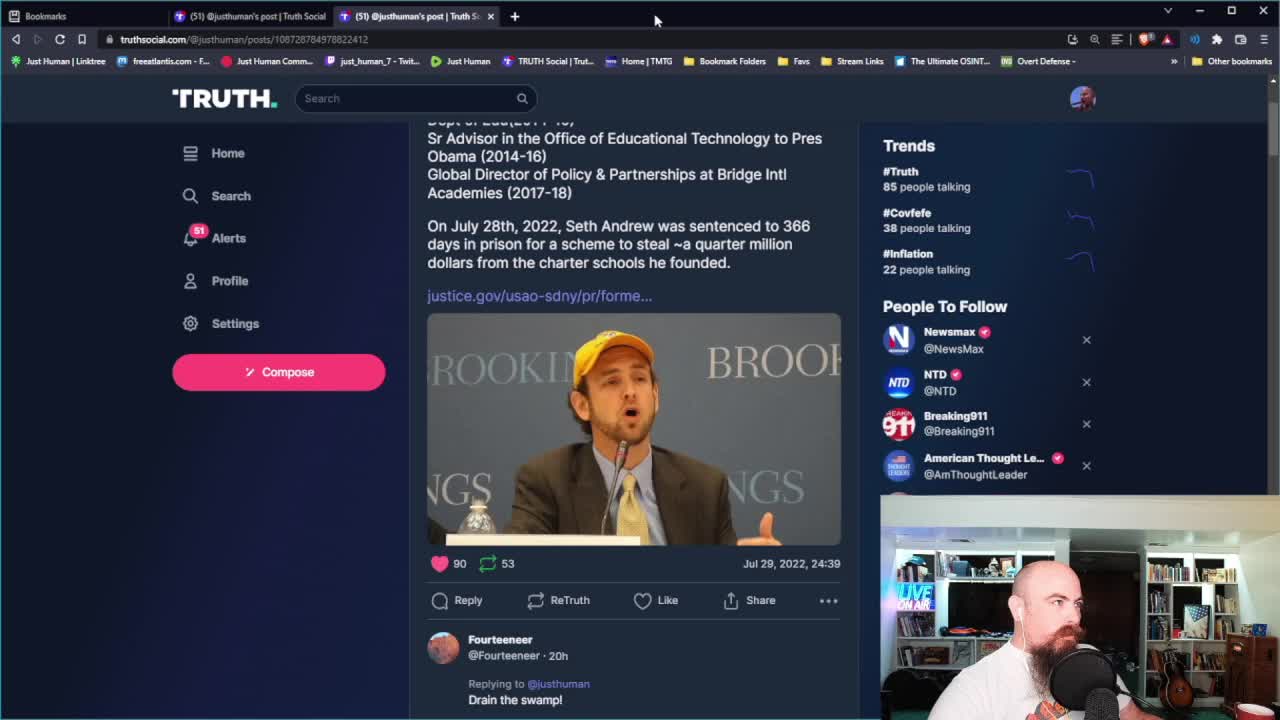Expand the Other bookmarks folder

(1232, 61)
